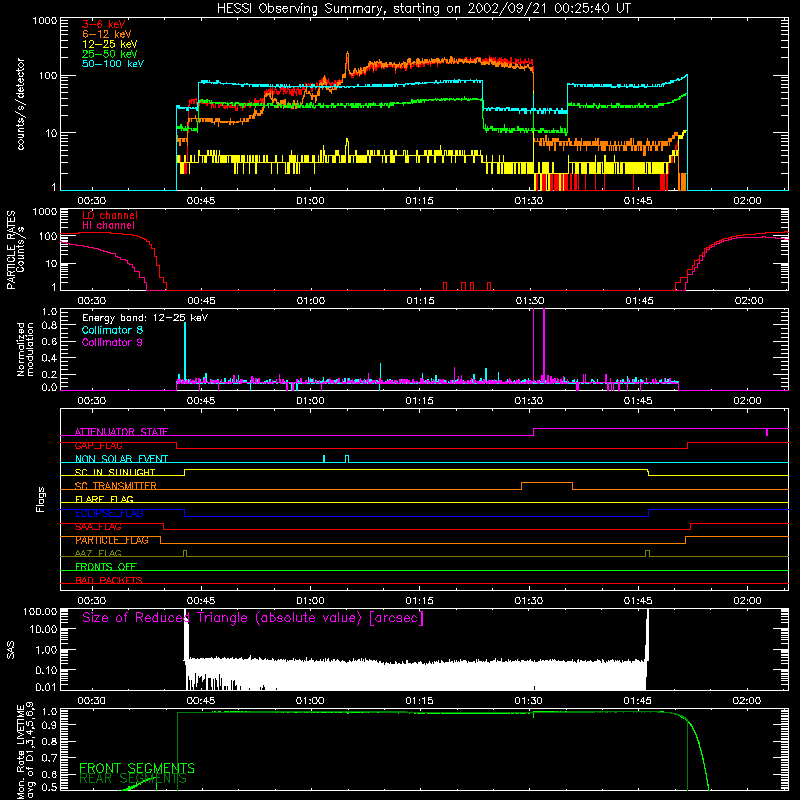This screenshot has width=800, height=800.
Task: Click the 01:00 tick label under count rates
Action: (x=310, y=201)
